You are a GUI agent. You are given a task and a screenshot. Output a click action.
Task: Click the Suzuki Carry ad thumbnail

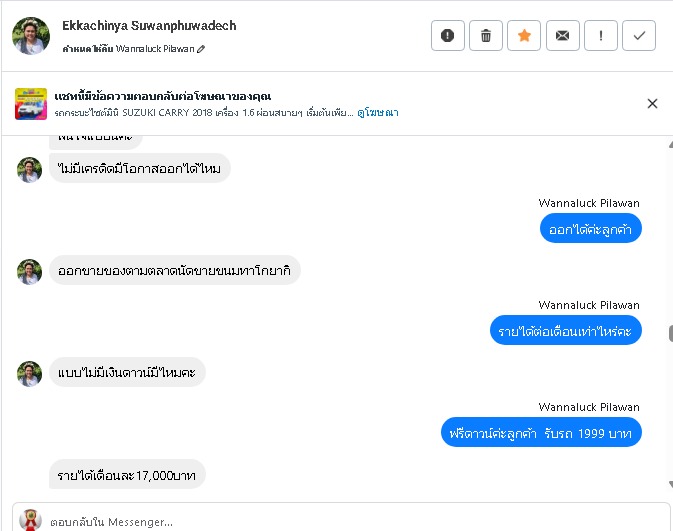pos(31,103)
